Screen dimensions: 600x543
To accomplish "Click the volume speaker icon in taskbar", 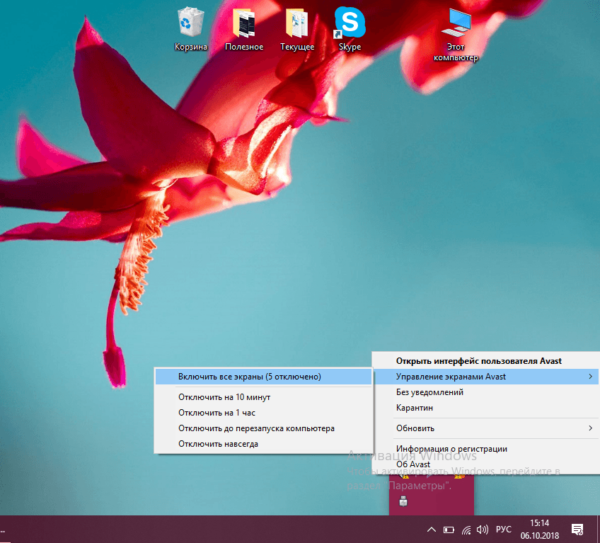I will [x=482, y=530].
